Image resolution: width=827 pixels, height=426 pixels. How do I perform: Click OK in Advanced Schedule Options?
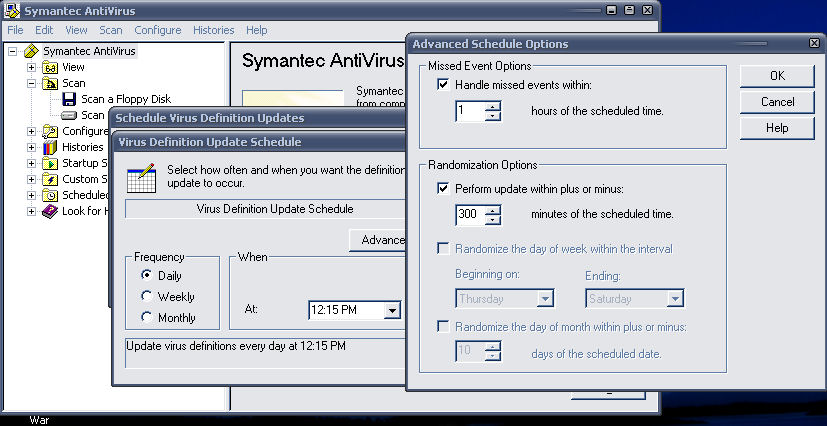coord(777,76)
